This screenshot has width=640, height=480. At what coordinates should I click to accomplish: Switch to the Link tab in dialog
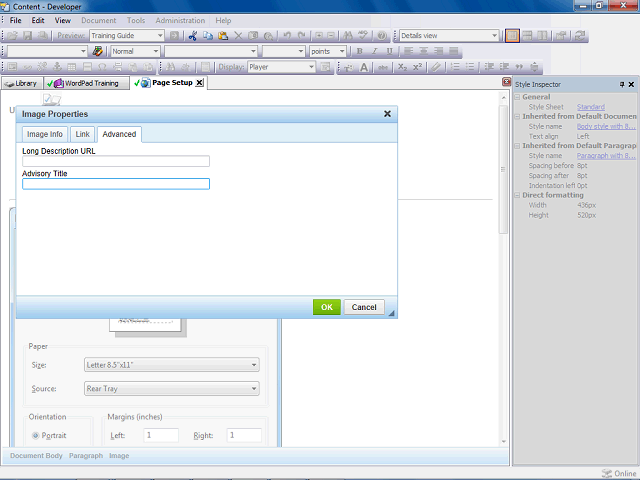82,134
